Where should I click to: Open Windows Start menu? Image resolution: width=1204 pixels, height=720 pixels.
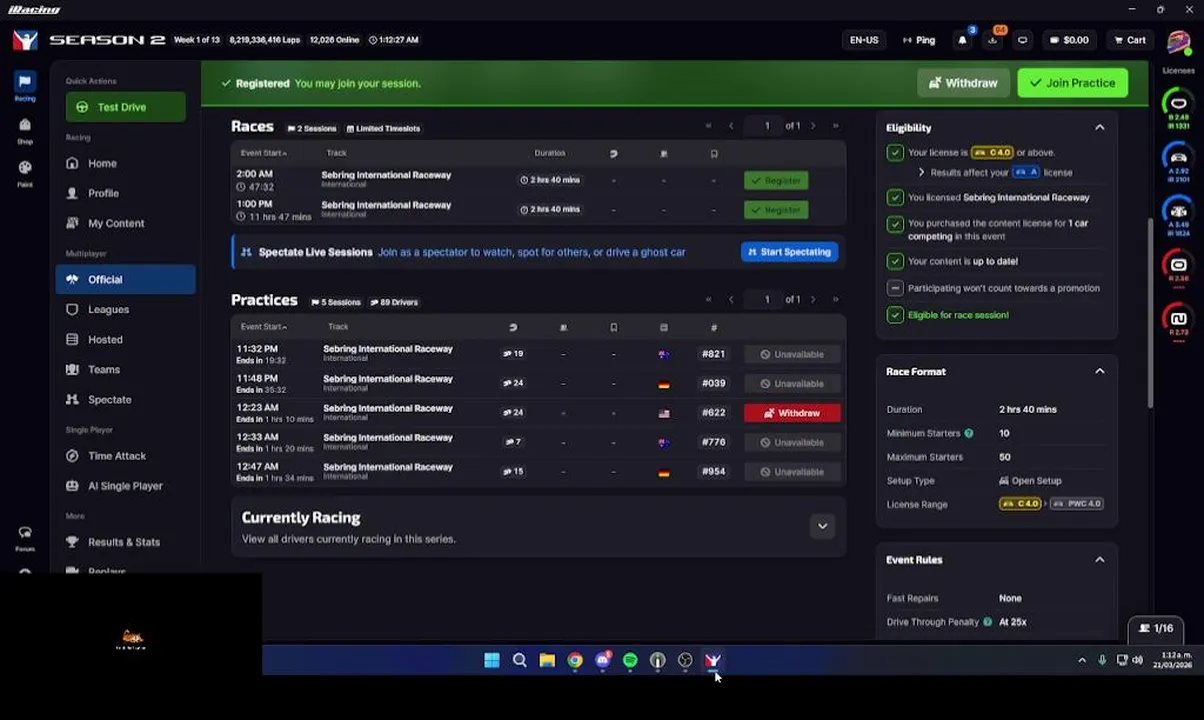coord(492,660)
